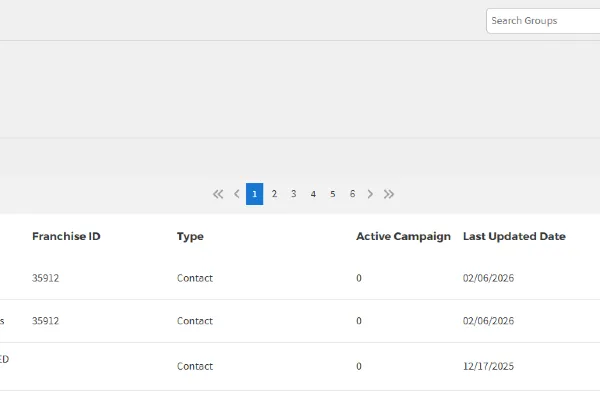Viewport: 600px width, 400px height.
Task: Open page 6 of the results
Action: coord(352,194)
